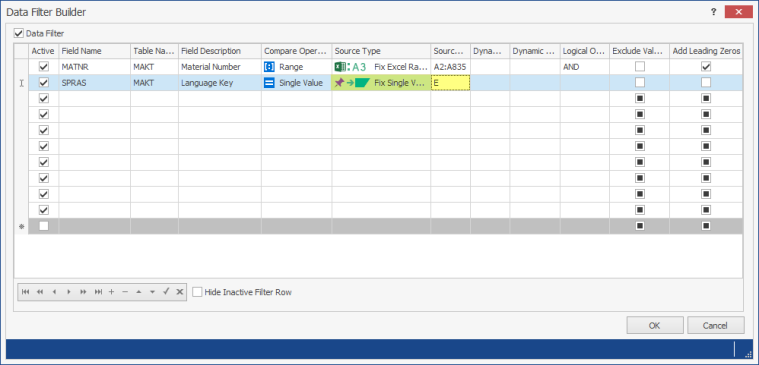This screenshot has height=365, width=759.
Task: Go to the next page of records
Action: 83,292
